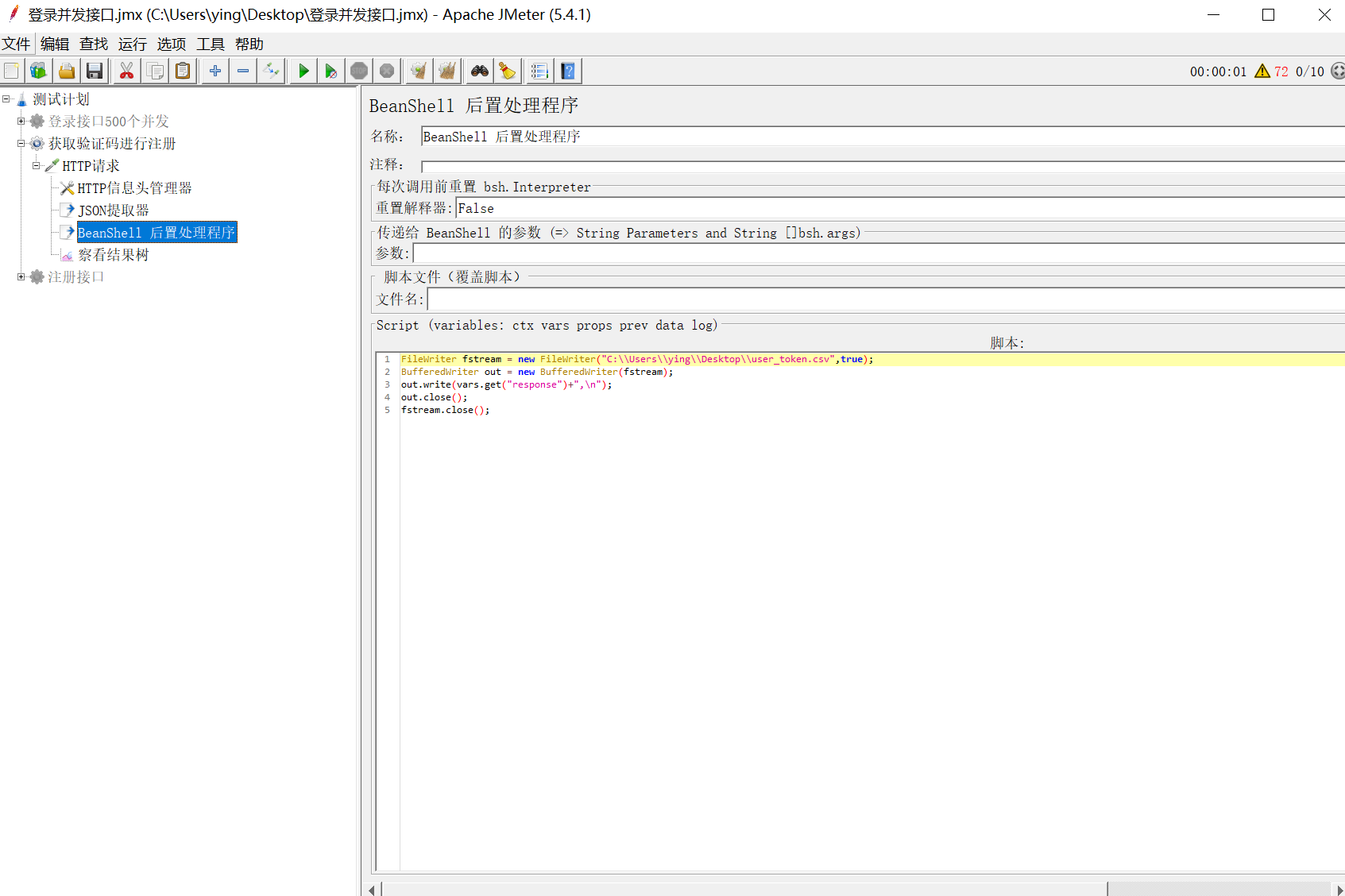This screenshot has width=1345, height=896.
Task: Click the binoculars Search icon
Action: pyautogui.click(x=480, y=71)
